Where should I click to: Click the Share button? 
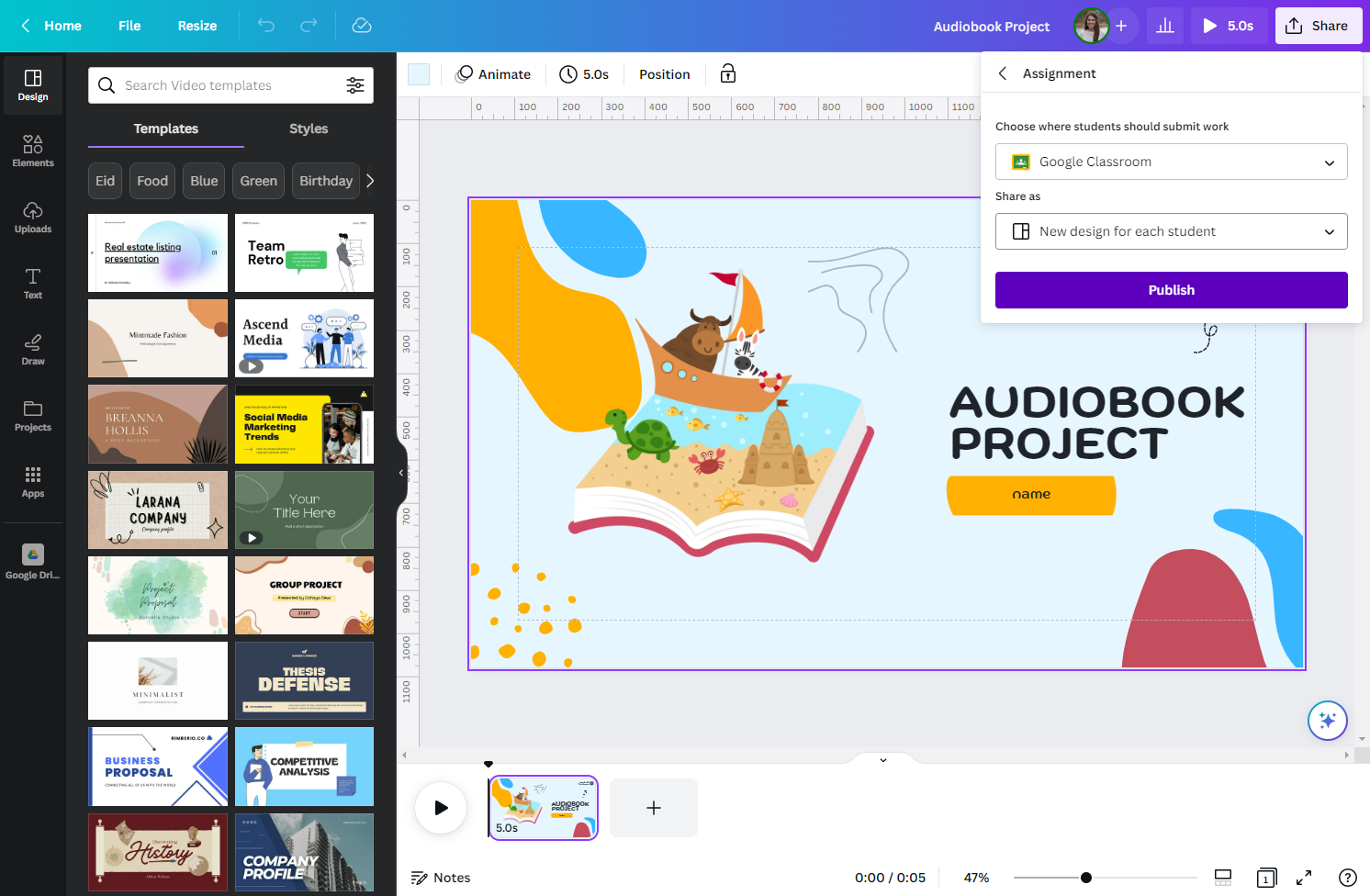1318,26
